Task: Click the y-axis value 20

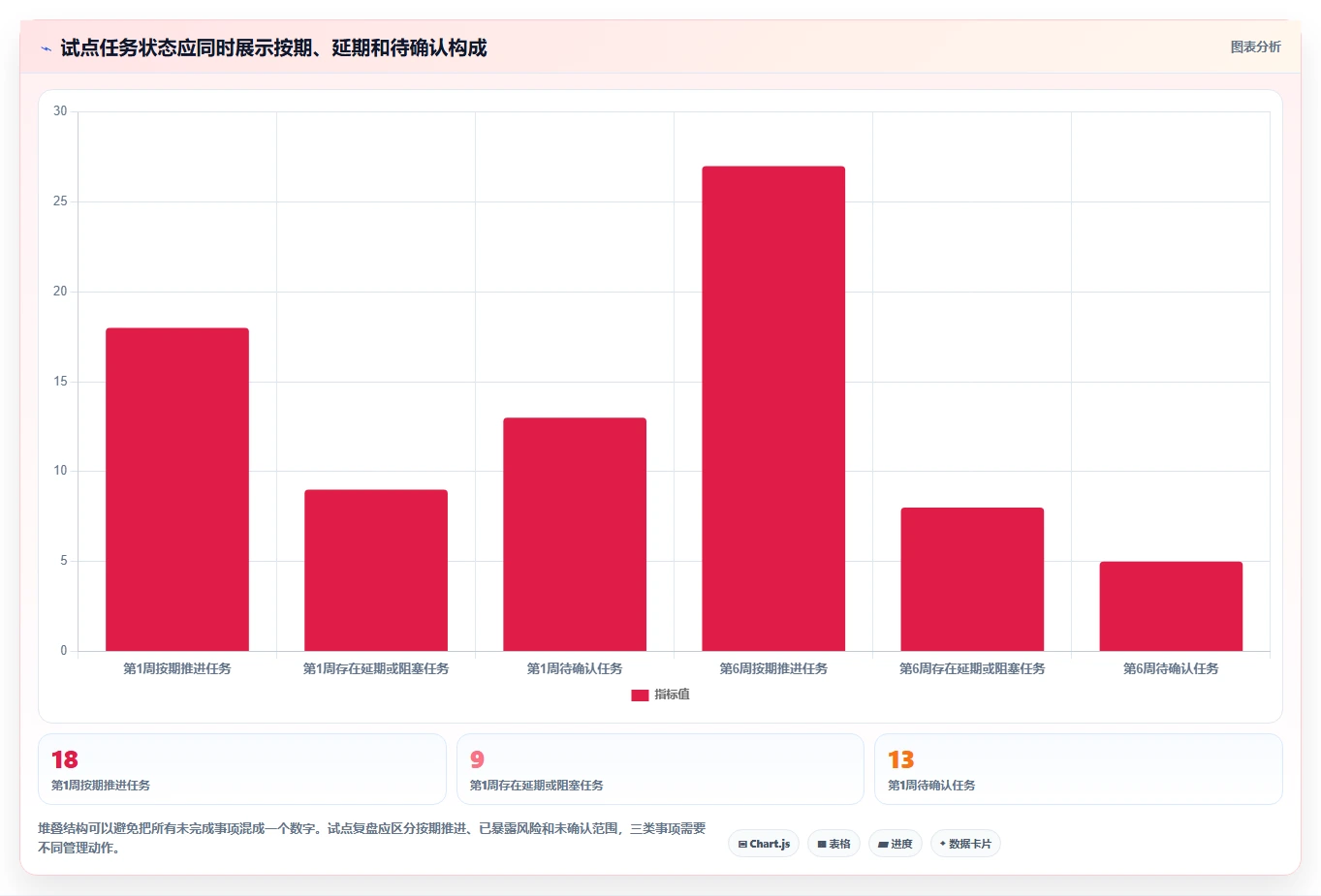Action: click(x=60, y=292)
